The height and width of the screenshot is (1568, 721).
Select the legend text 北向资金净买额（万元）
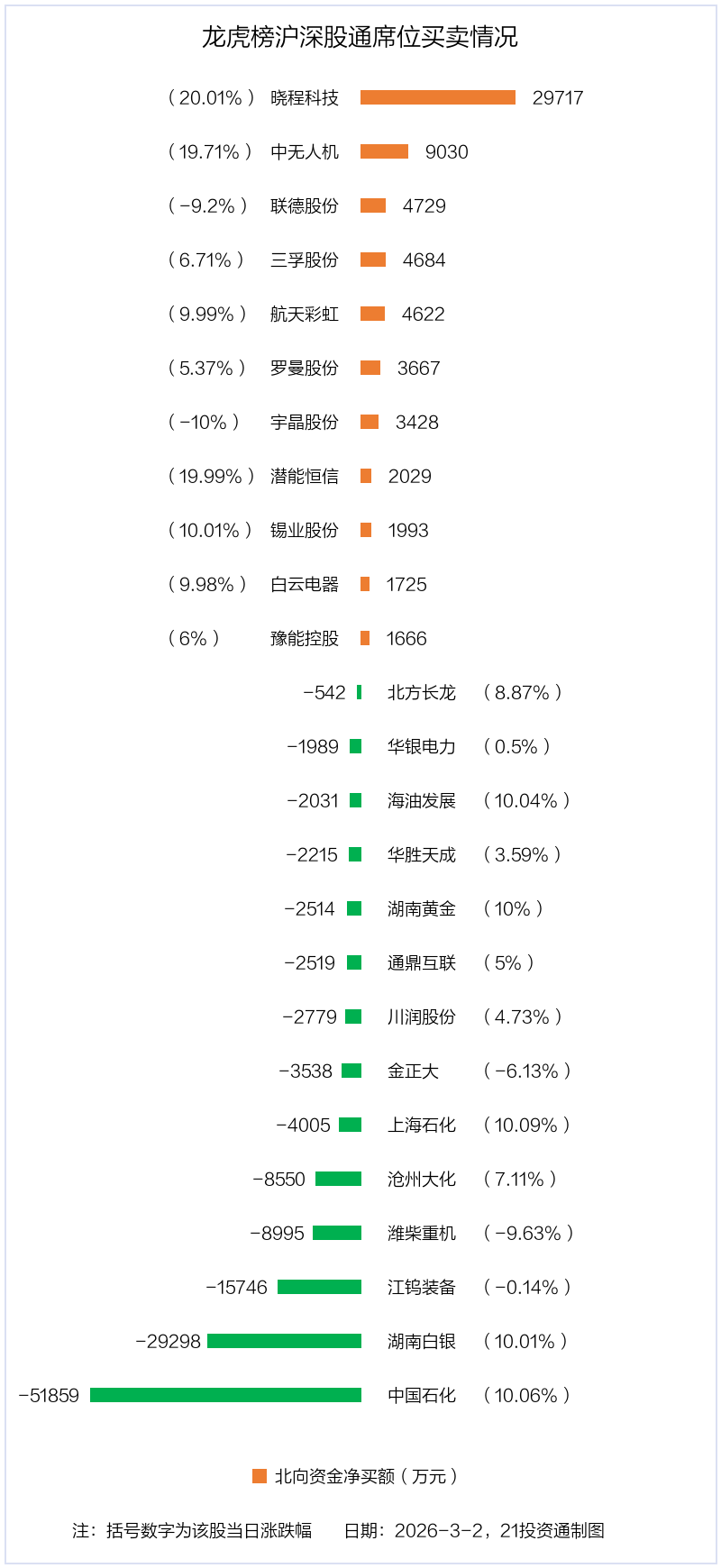click(x=367, y=1476)
